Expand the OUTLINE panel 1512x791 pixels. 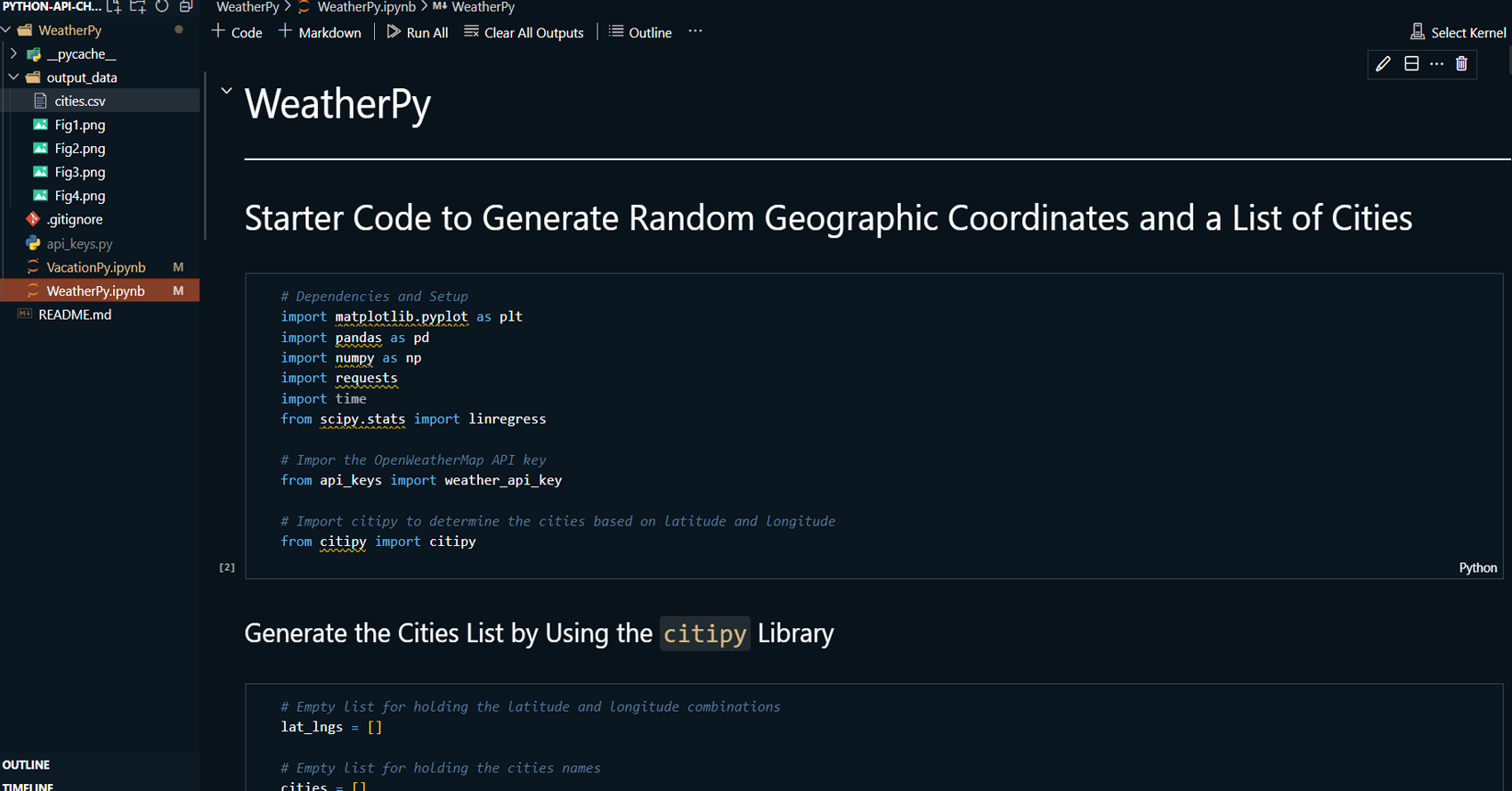point(27,765)
